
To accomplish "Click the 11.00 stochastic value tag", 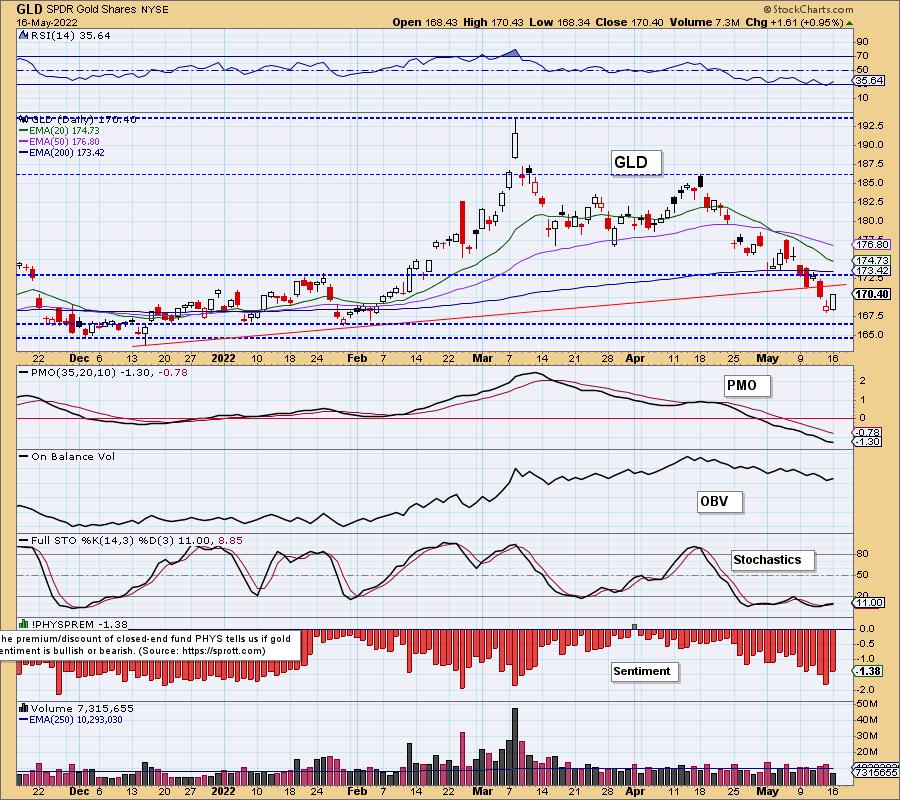I will (x=869, y=603).
